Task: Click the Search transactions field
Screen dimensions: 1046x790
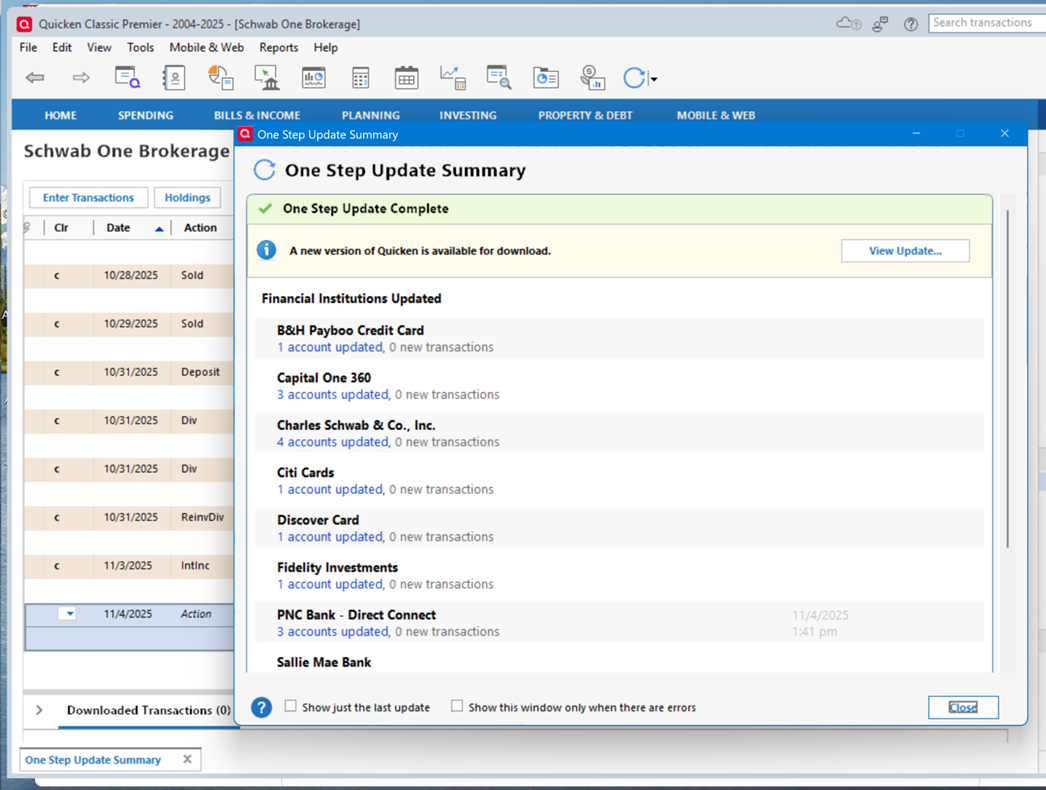Action: tap(987, 23)
